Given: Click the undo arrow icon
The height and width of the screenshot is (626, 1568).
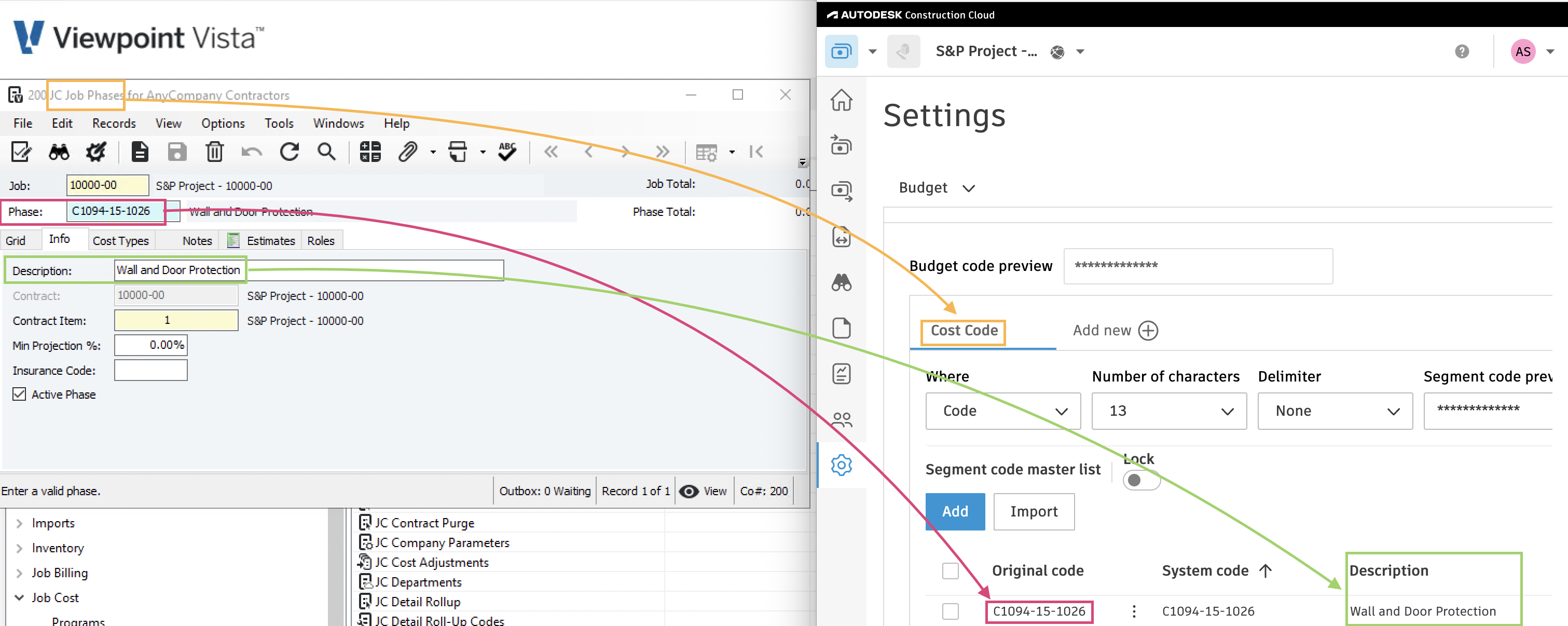Looking at the screenshot, I should tap(252, 152).
